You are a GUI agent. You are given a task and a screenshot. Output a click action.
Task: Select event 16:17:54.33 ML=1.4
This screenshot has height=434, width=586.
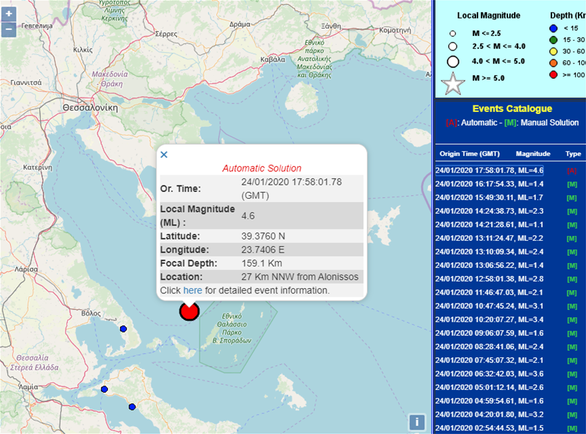point(489,184)
